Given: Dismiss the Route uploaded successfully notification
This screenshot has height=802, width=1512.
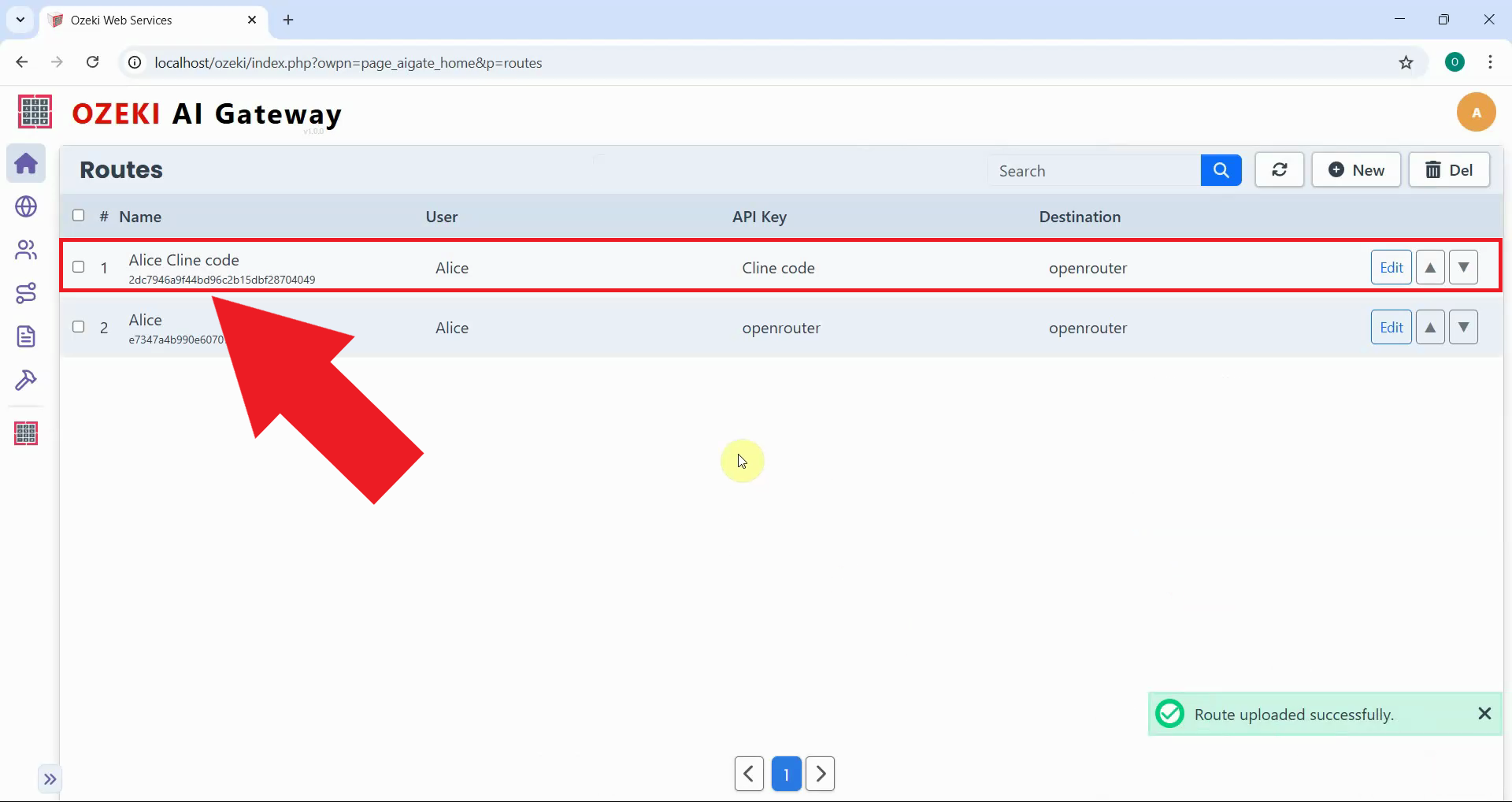Looking at the screenshot, I should (x=1485, y=714).
